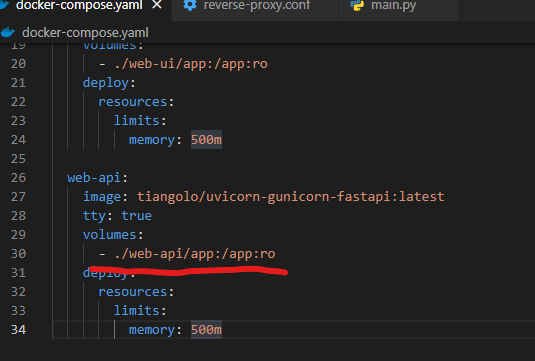This screenshot has width=535, height=361.
Task: Click the './web-ui/app:/app:ro' volume text
Action: click(x=191, y=64)
